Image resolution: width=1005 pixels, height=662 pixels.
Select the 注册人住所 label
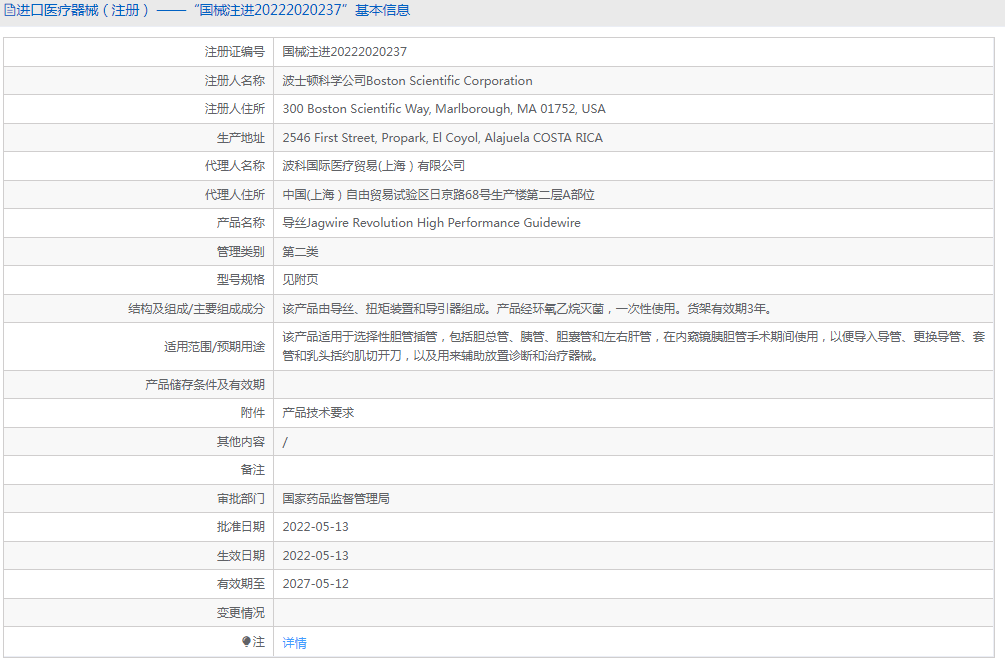tap(235, 109)
